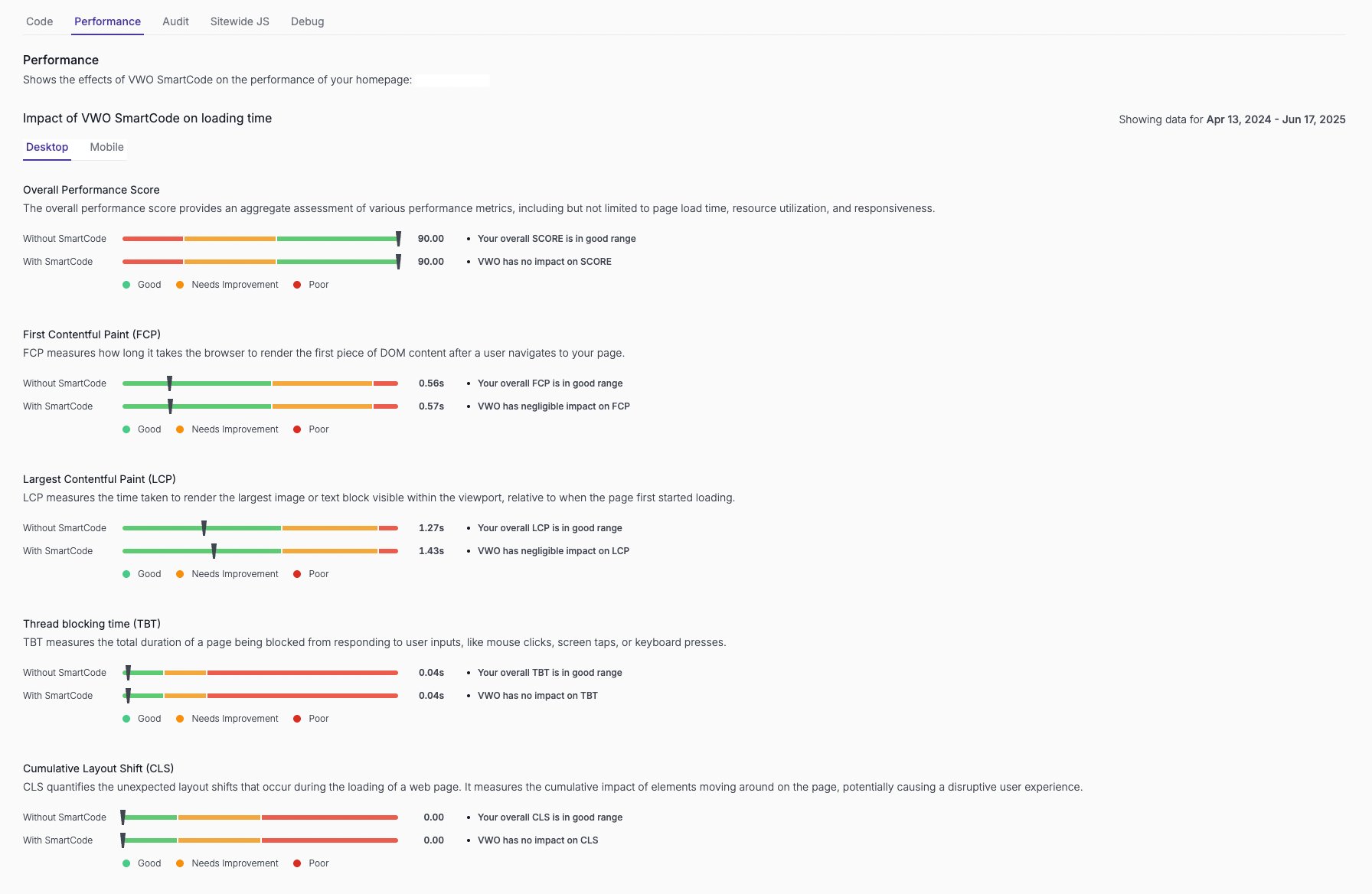The image size is (1372, 894).
Task: Click the green Good legend dot under LCP
Action: pos(126,574)
